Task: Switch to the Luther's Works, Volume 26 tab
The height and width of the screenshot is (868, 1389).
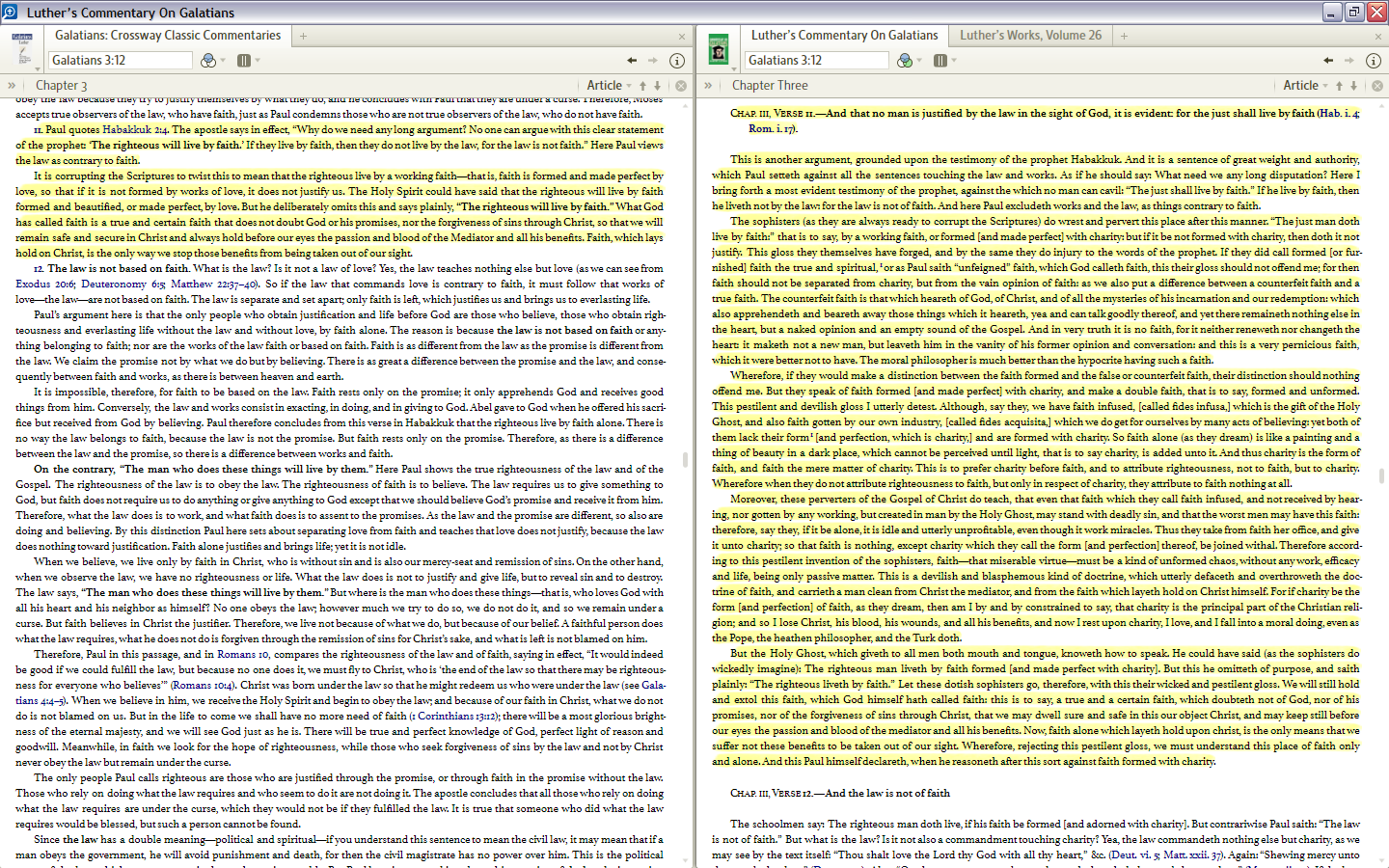Action: point(1030,36)
